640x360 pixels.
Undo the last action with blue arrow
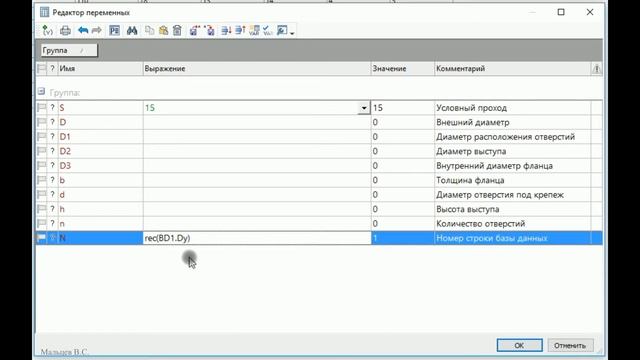[83, 31]
